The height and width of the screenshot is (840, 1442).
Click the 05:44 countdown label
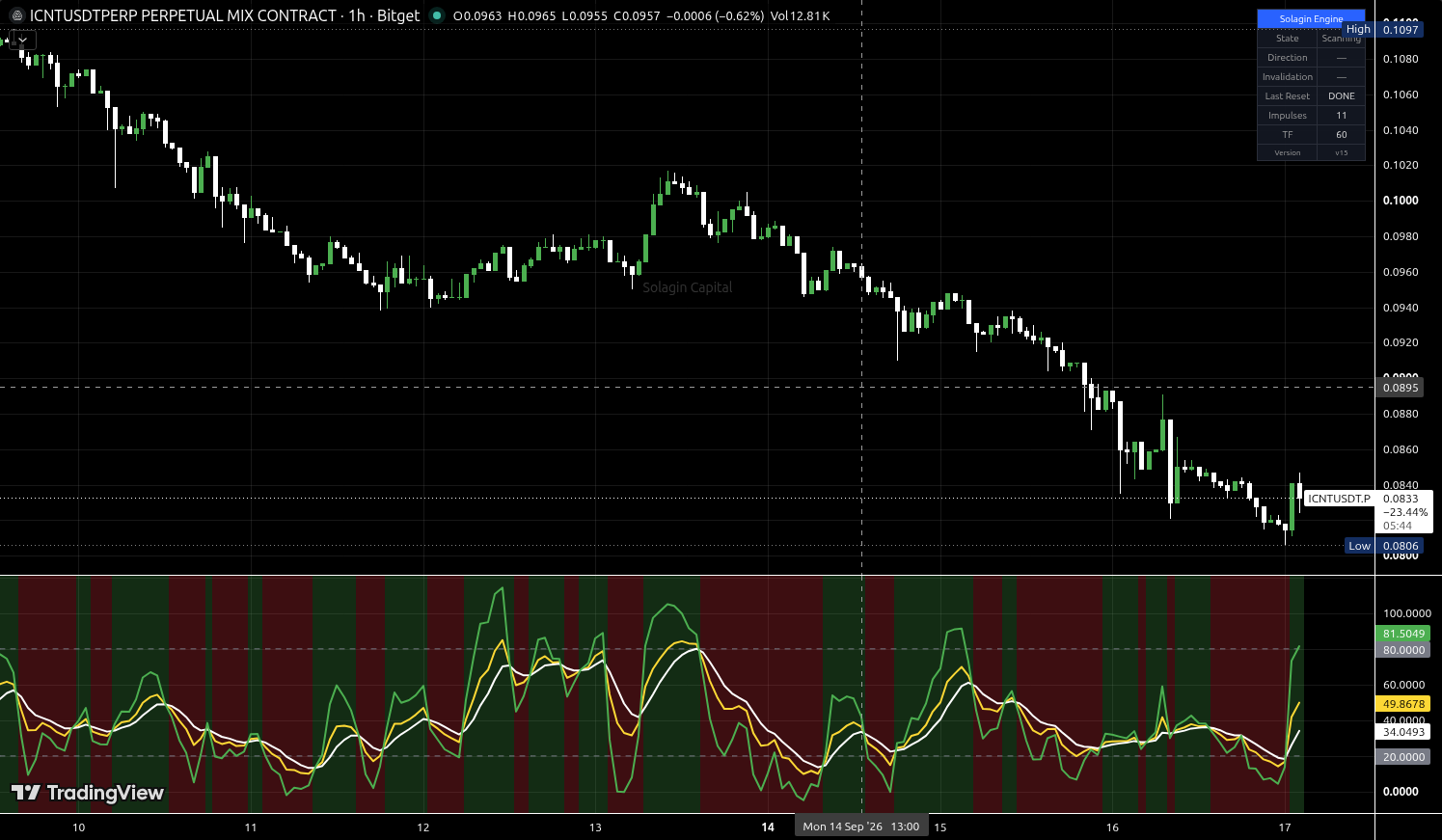point(1398,526)
